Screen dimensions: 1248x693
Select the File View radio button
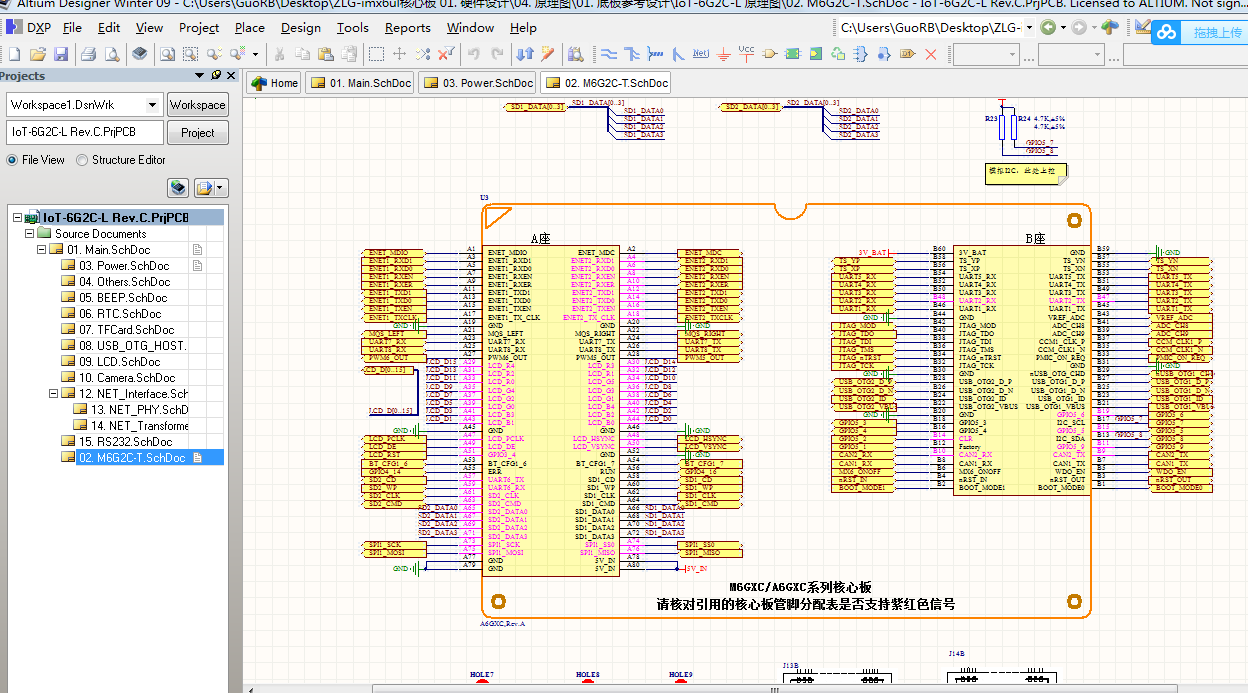point(12,160)
